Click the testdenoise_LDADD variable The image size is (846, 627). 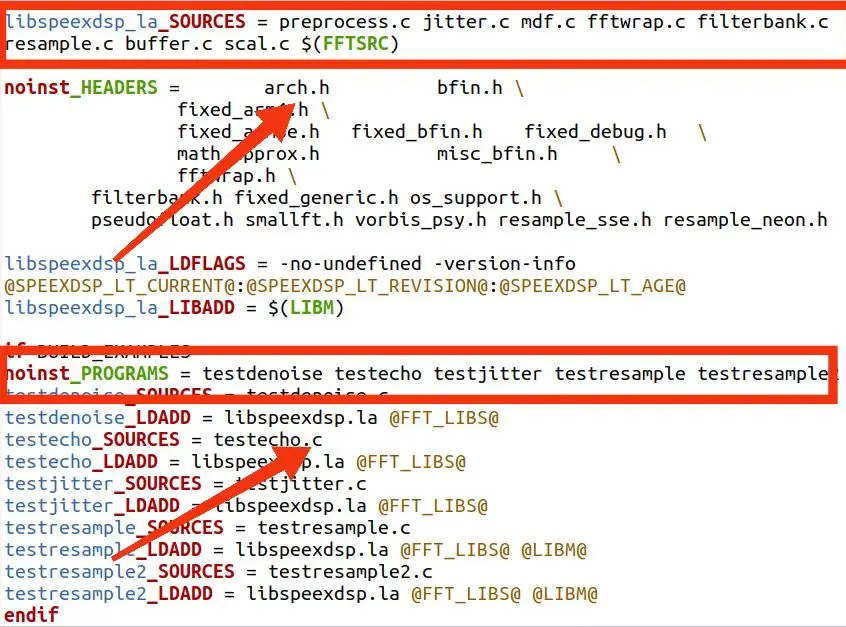pyautogui.click(x=98, y=418)
